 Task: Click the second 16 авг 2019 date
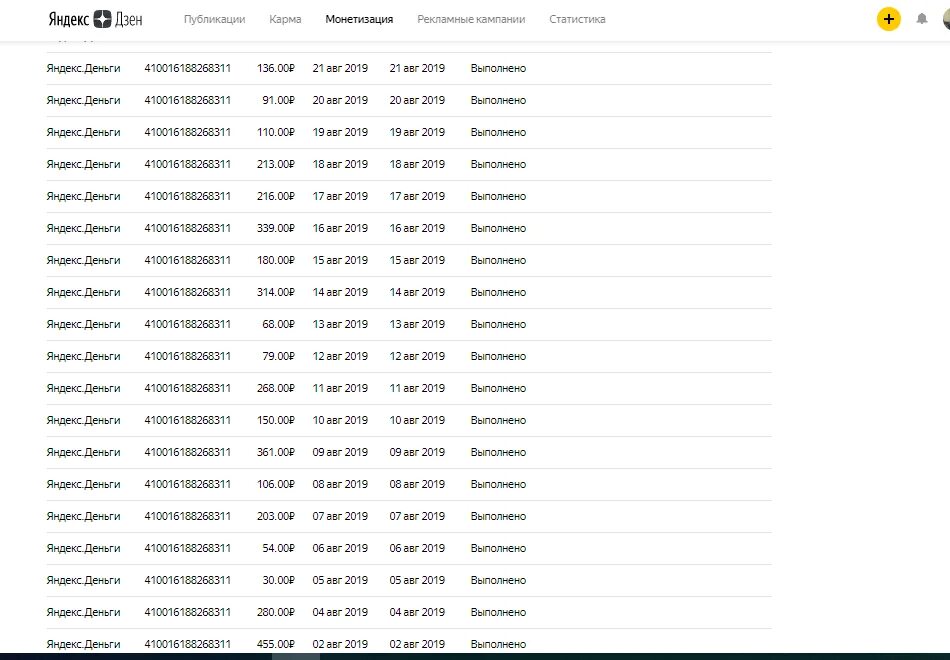pyautogui.click(x=417, y=228)
